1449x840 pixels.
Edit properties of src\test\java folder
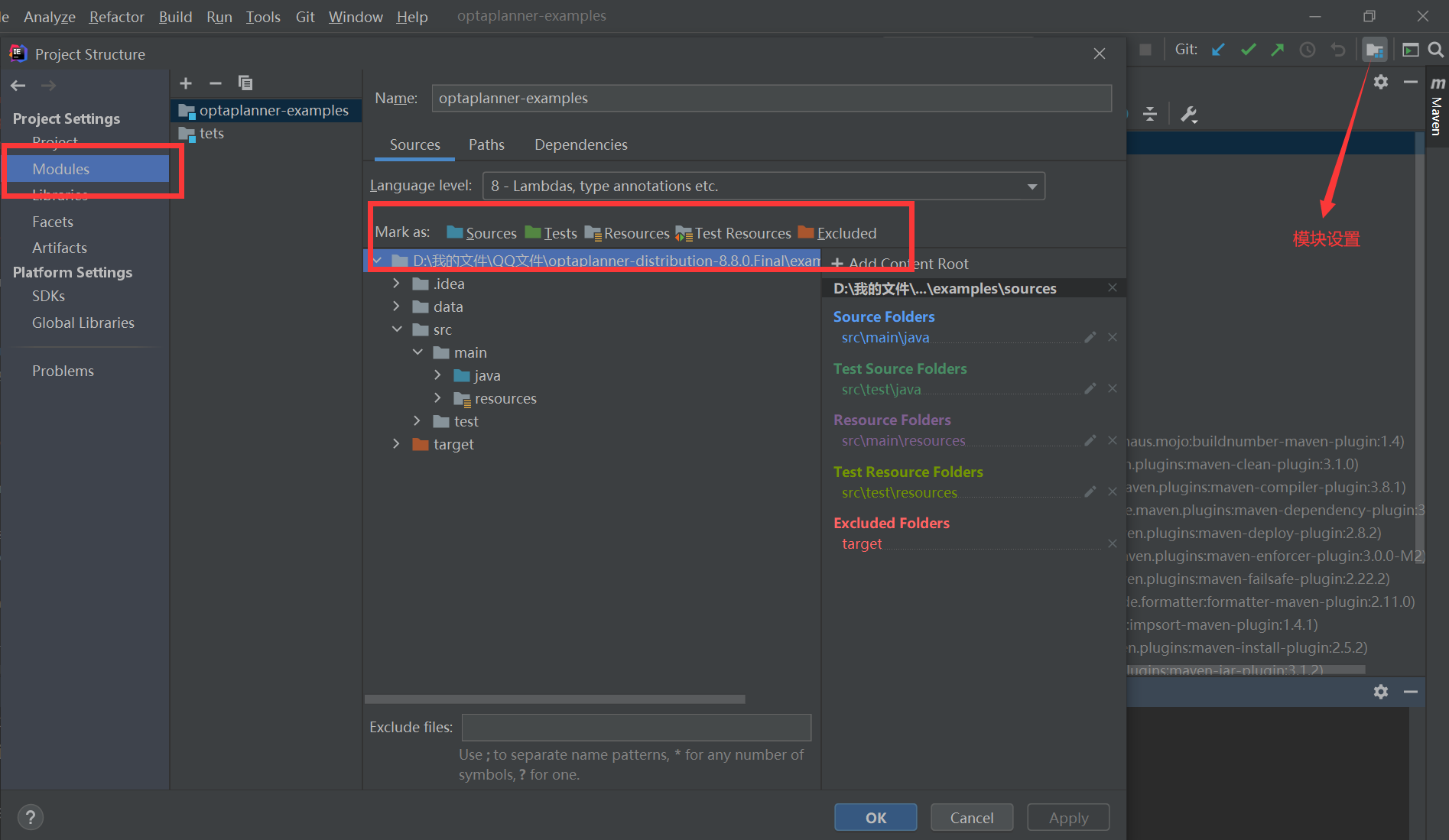pos(1090,388)
